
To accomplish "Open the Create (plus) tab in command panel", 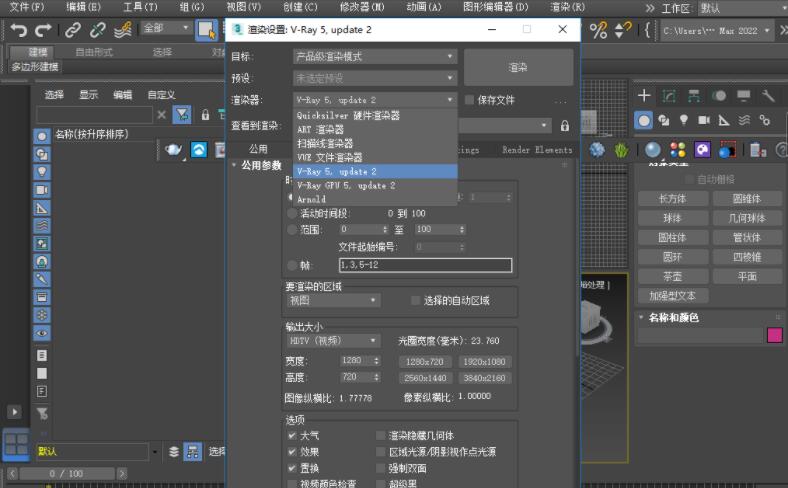I will 644,96.
